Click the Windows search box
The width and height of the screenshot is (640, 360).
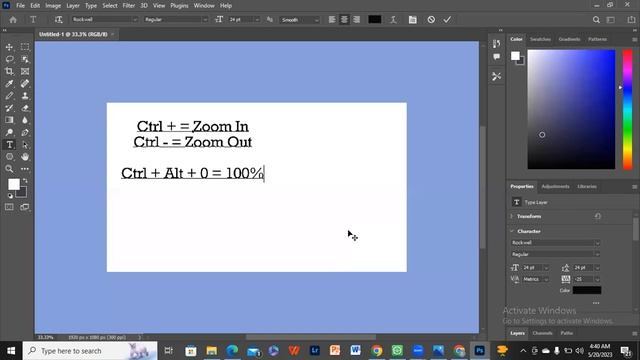click(x=90, y=351)
